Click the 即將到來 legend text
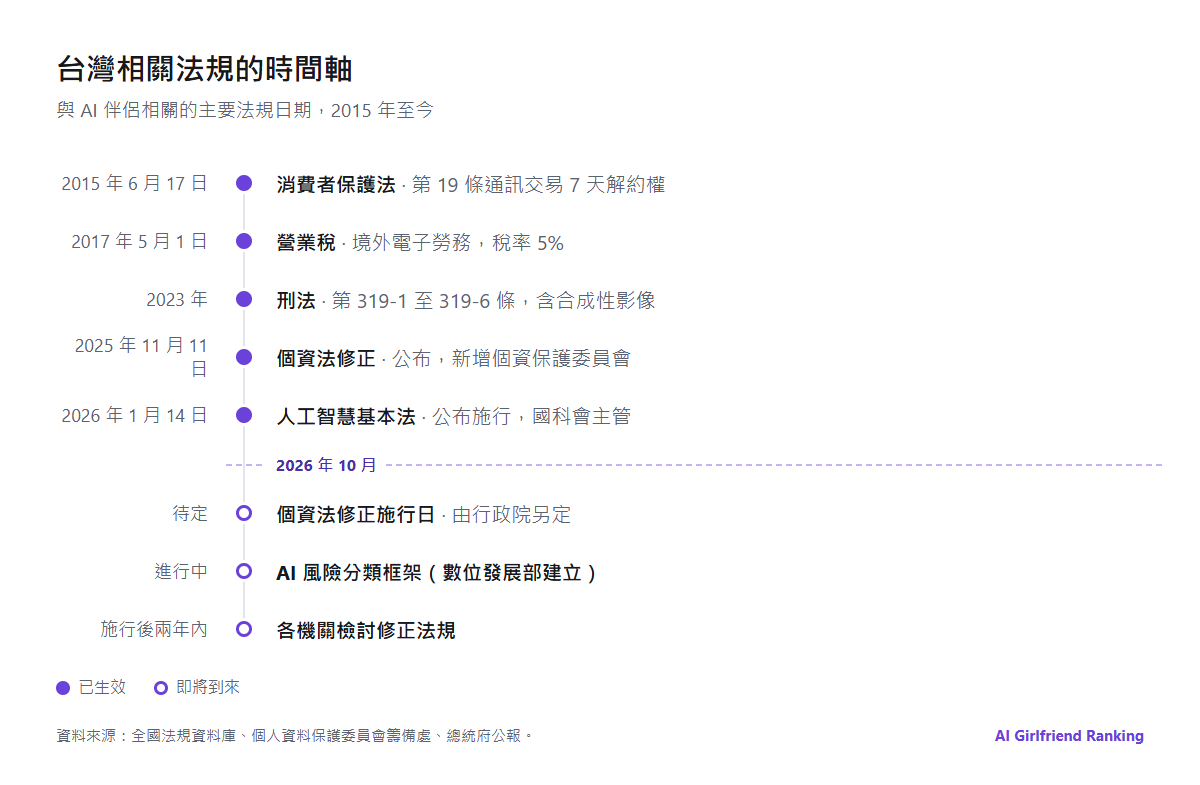Image resolution: width=1200 pixels, height=785 pixels. (208, 688)
